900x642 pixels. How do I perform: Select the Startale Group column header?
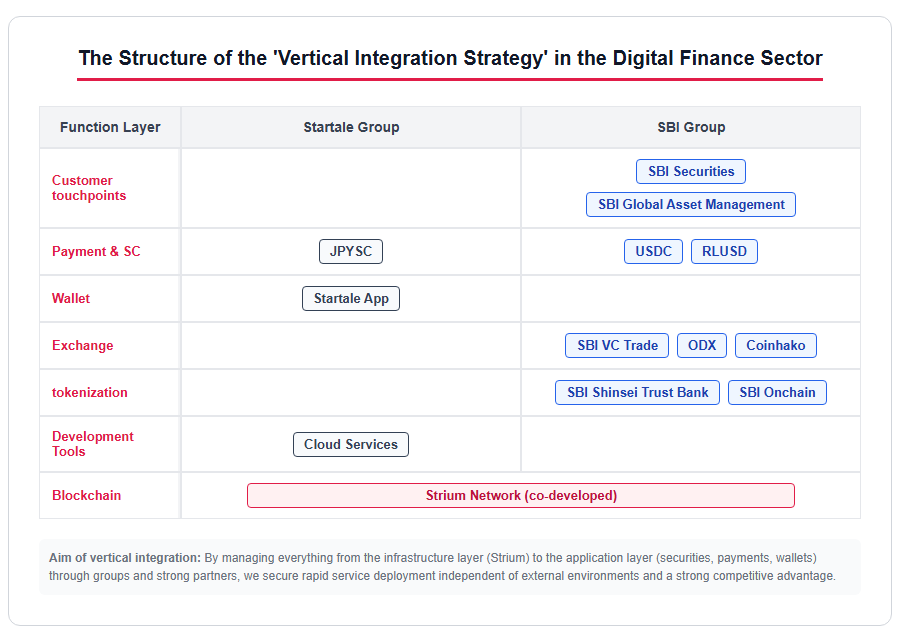coord(351,127)
